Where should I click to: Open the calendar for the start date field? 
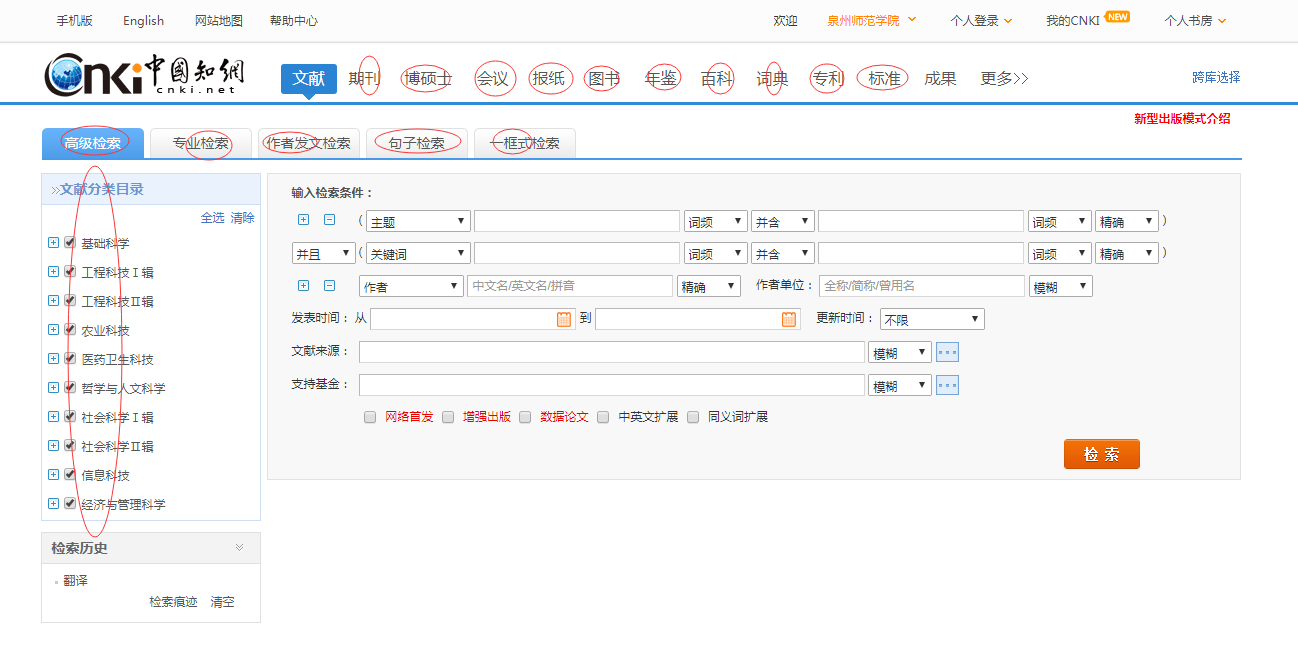point(564,319)
